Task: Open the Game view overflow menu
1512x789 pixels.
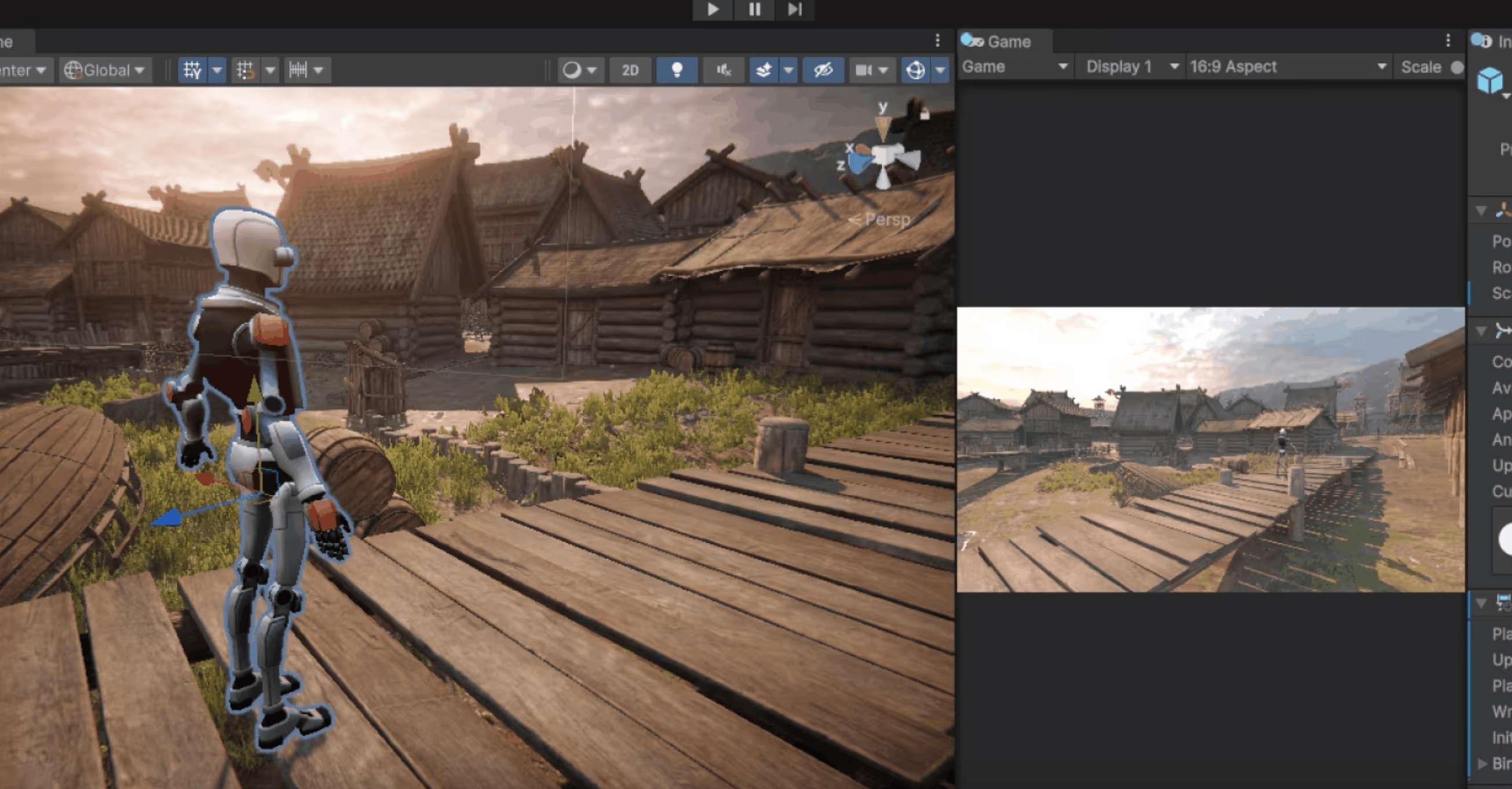Action: 1449,41
